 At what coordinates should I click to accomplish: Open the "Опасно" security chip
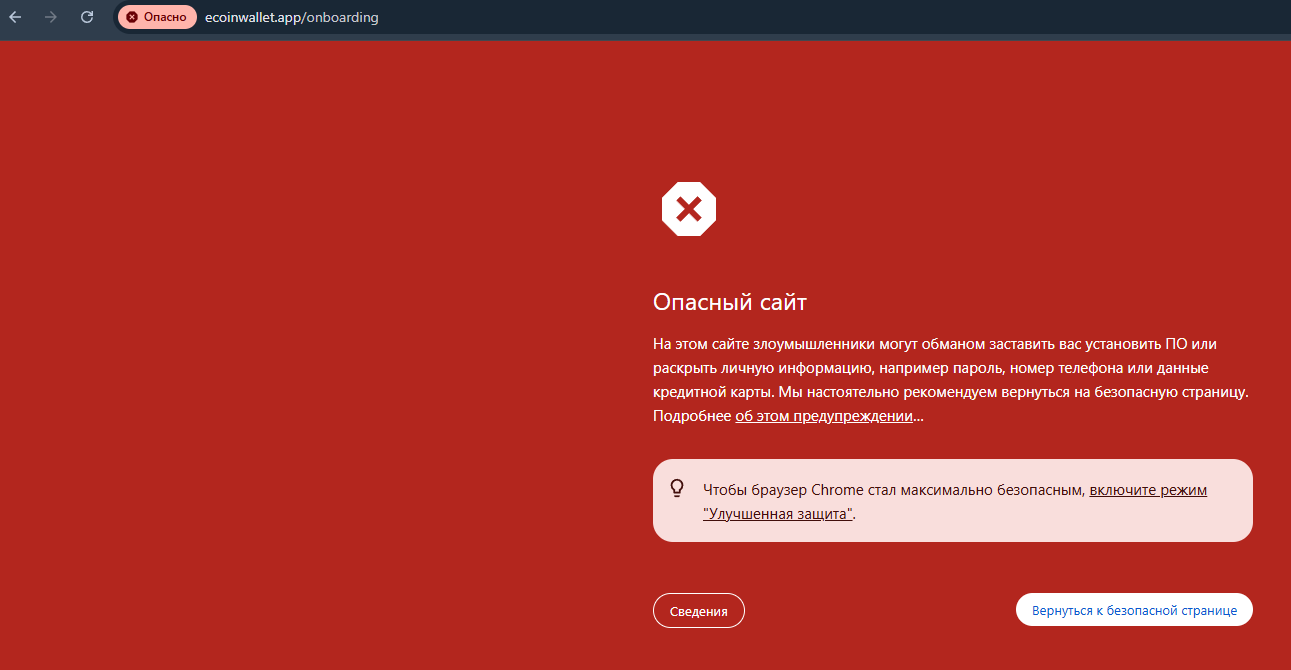click(x=157, y=17)
